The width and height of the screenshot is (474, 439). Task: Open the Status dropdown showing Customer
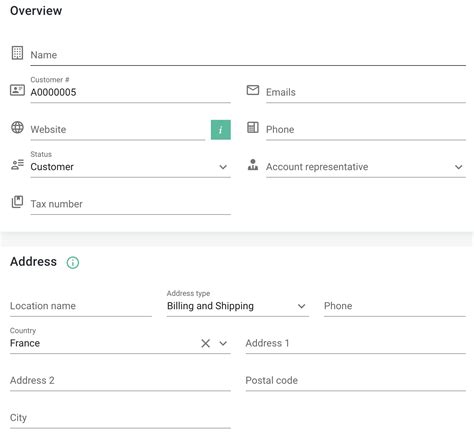point(130,167)
